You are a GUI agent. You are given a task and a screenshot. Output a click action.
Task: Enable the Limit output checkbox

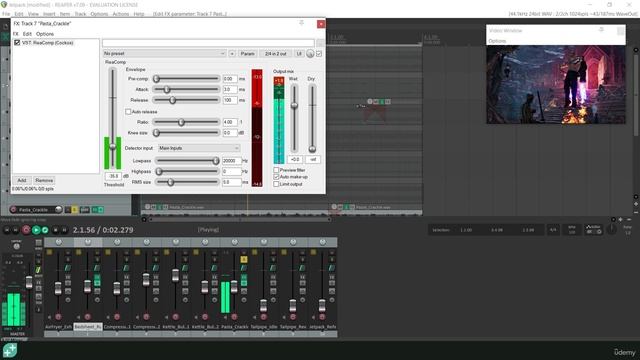(x=276, y=184)
